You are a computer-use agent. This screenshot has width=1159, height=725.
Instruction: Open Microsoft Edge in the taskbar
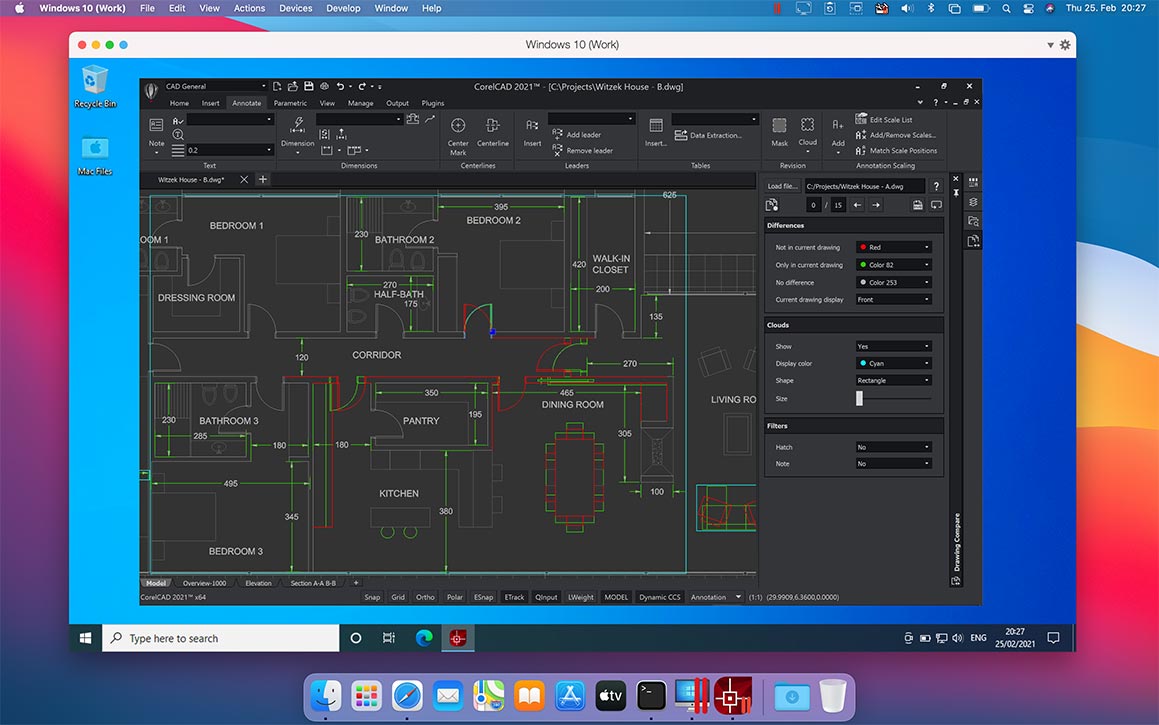coord(424,638)
